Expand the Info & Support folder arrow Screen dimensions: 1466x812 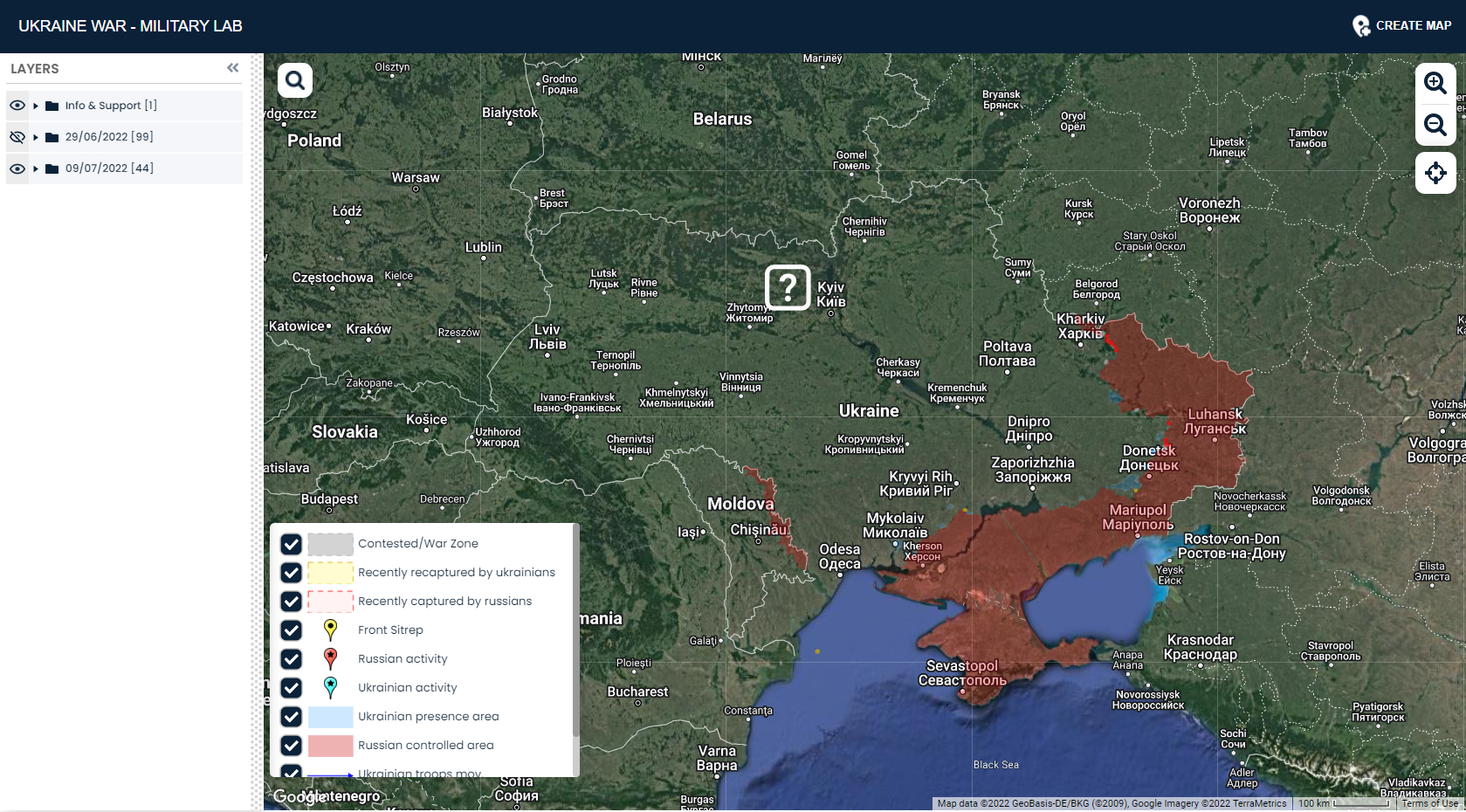pyautogui.click(x=36, y=106)
